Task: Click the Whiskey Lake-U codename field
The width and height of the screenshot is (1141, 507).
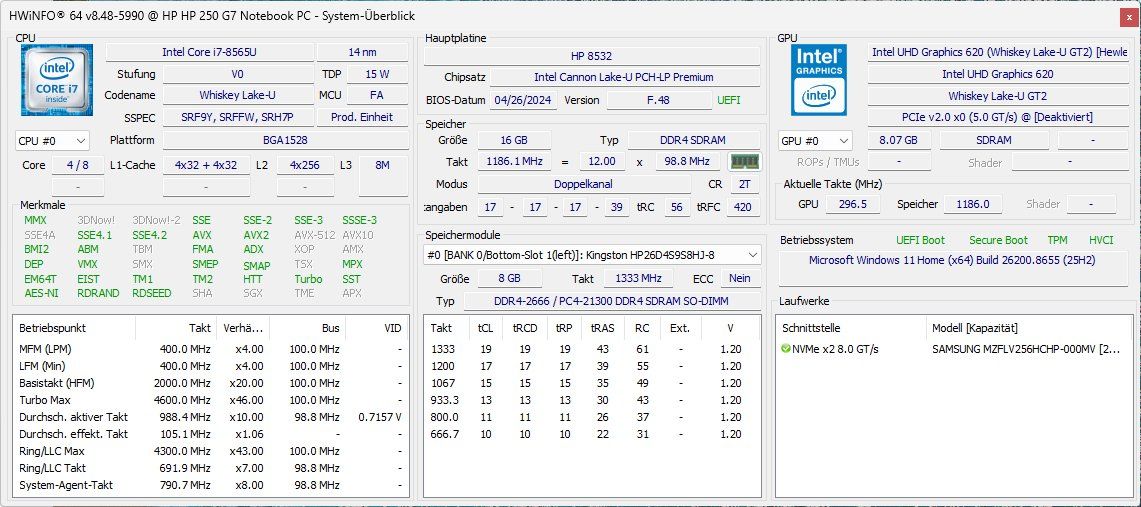Action: pyautogui.click(x=237, y=95)
